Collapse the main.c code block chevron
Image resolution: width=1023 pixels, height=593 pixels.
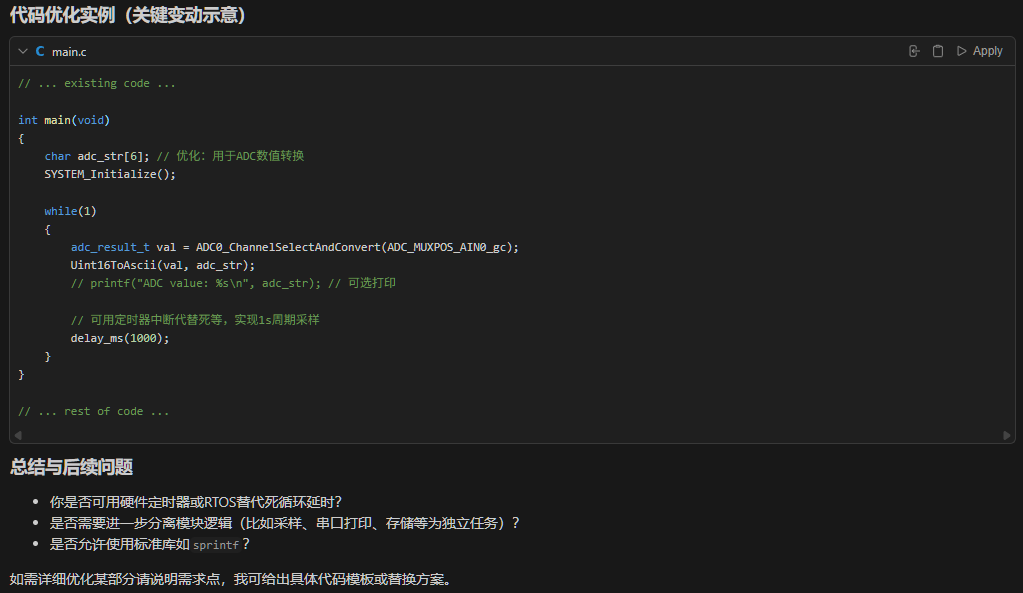[x=23, y=51]
